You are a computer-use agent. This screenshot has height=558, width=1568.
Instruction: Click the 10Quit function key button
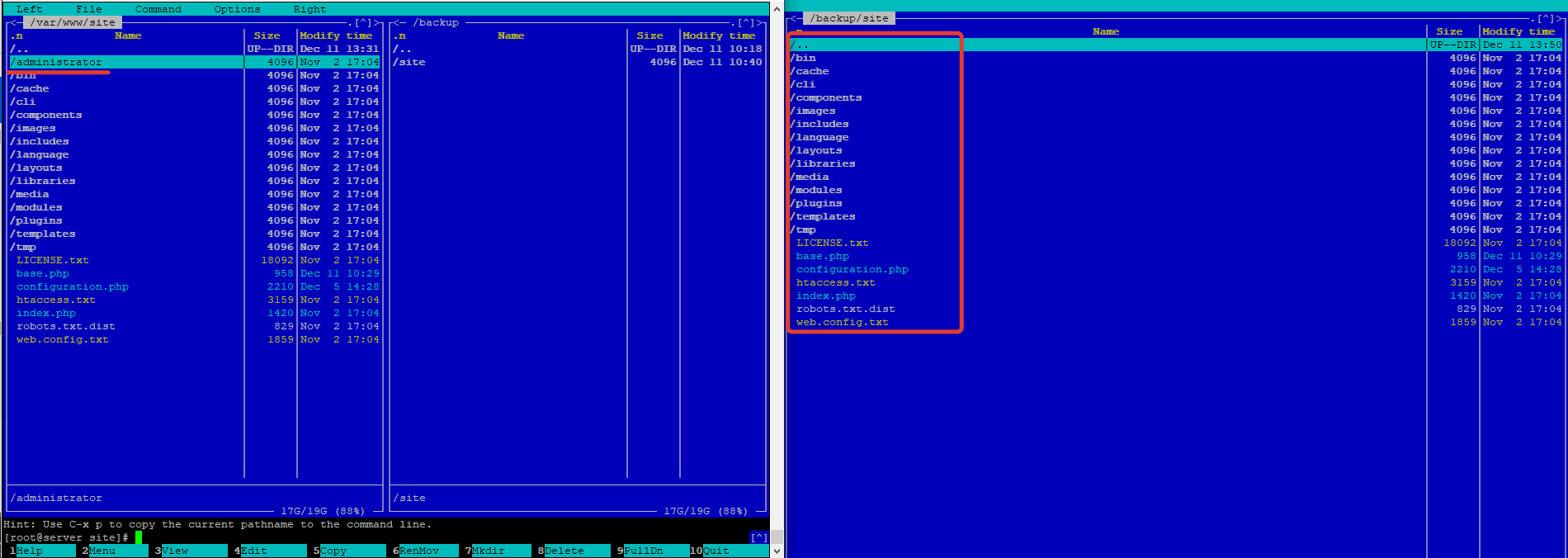click(729, 551)
